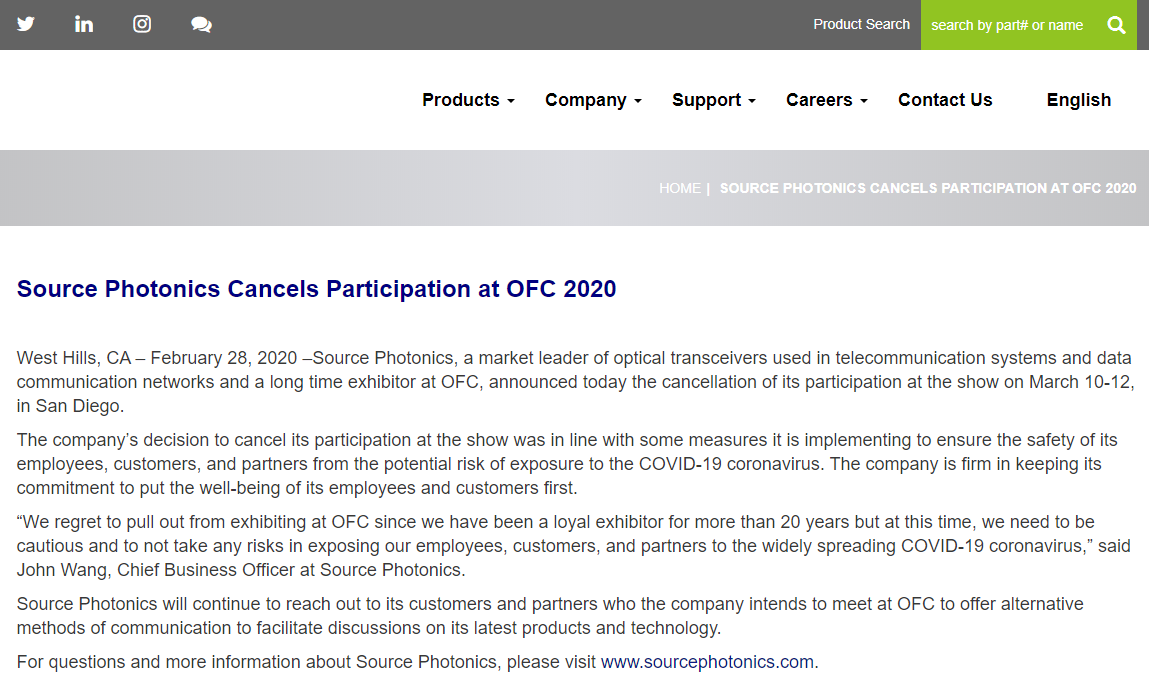The height and width of the screenshot is (682, 1149).
Task: Expand the Support dropdown menu
Action: tap(713, 100)
